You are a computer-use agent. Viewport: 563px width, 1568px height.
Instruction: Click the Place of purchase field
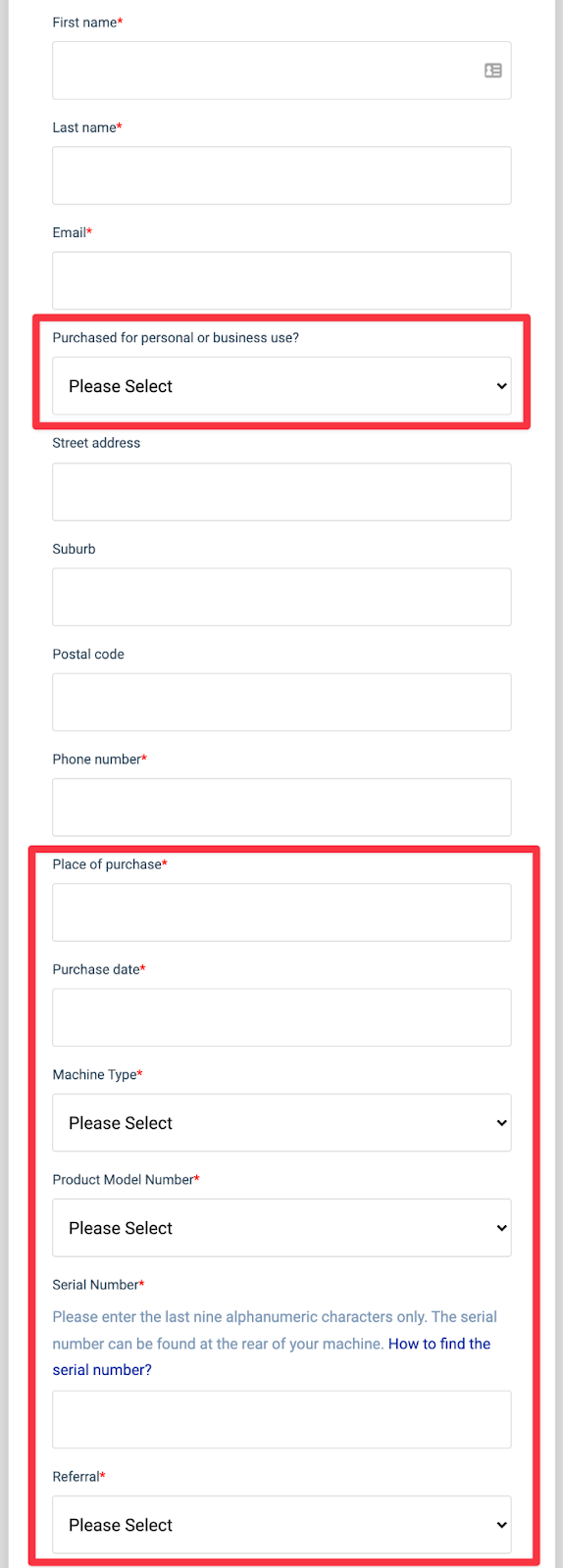(281, 912)
